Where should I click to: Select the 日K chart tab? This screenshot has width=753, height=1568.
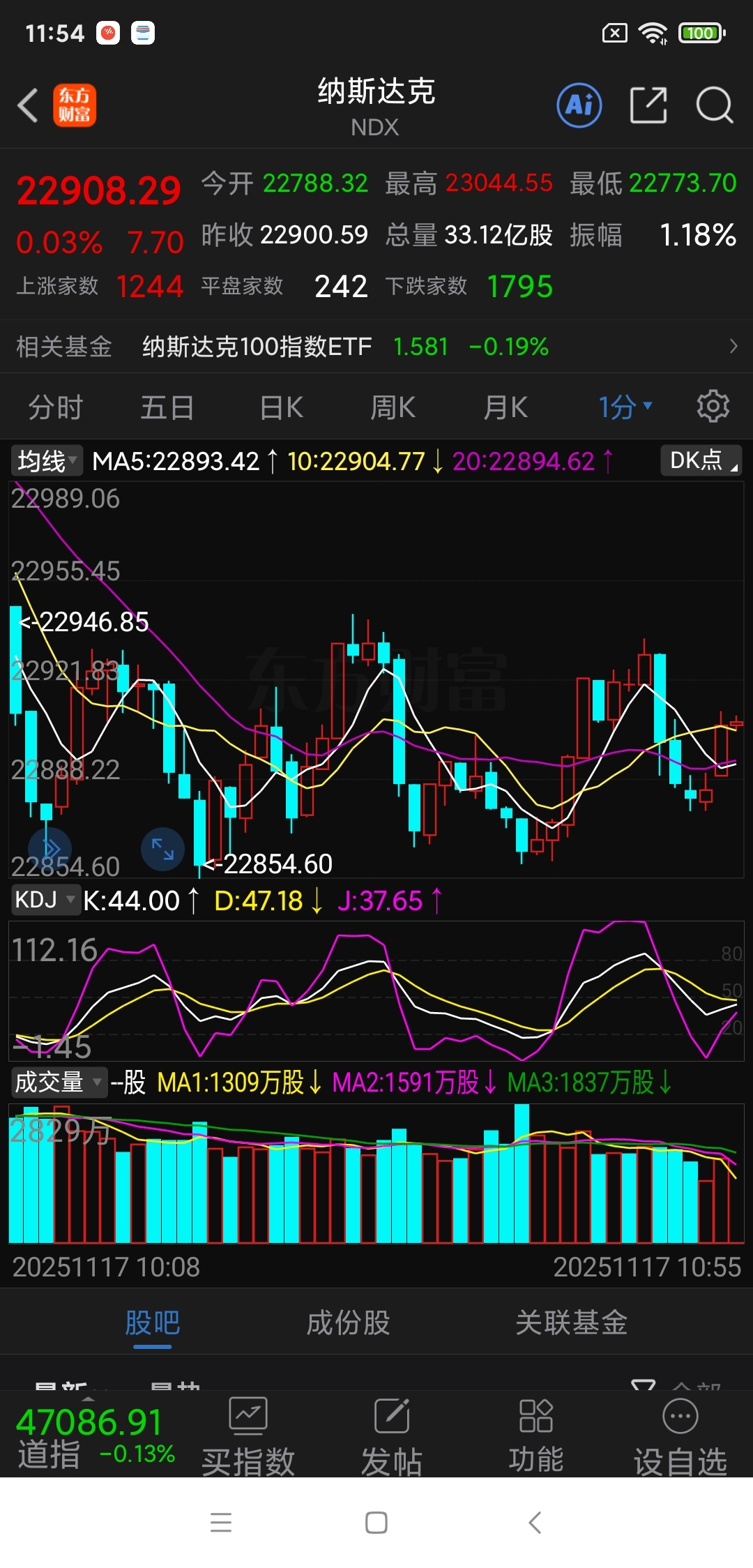point(282,407)
